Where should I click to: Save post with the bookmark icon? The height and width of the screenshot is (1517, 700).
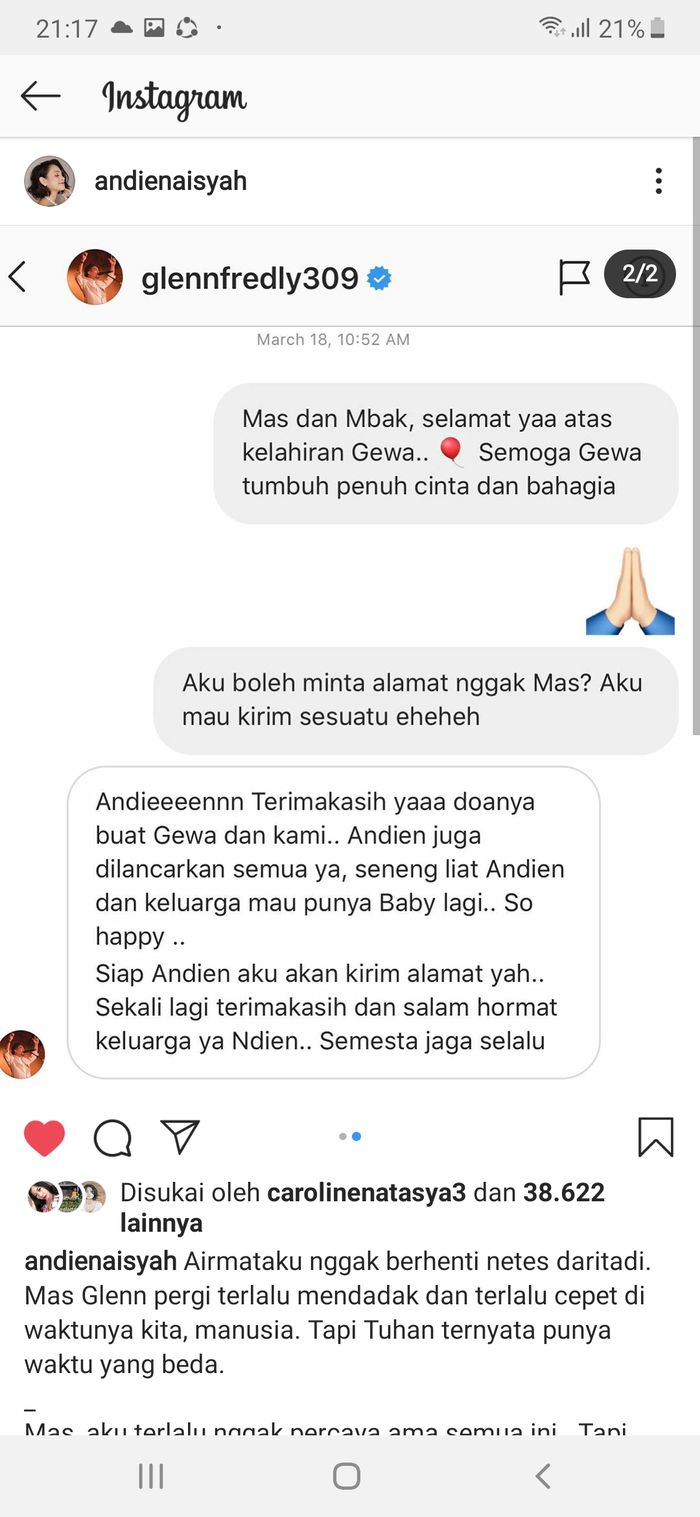(656, 1137)
